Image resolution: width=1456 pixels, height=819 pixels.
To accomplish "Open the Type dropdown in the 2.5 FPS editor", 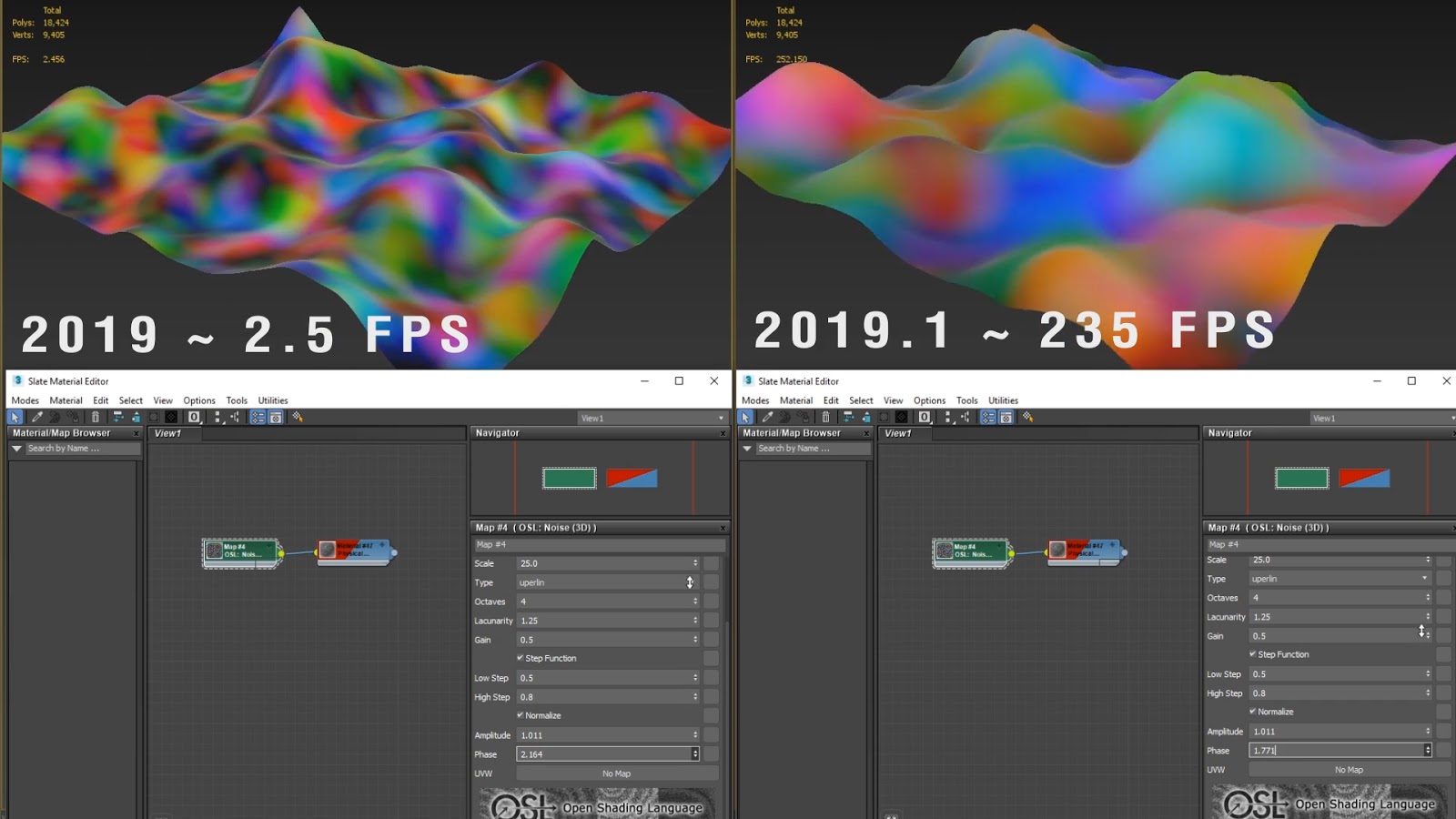I will click(608, 582).
